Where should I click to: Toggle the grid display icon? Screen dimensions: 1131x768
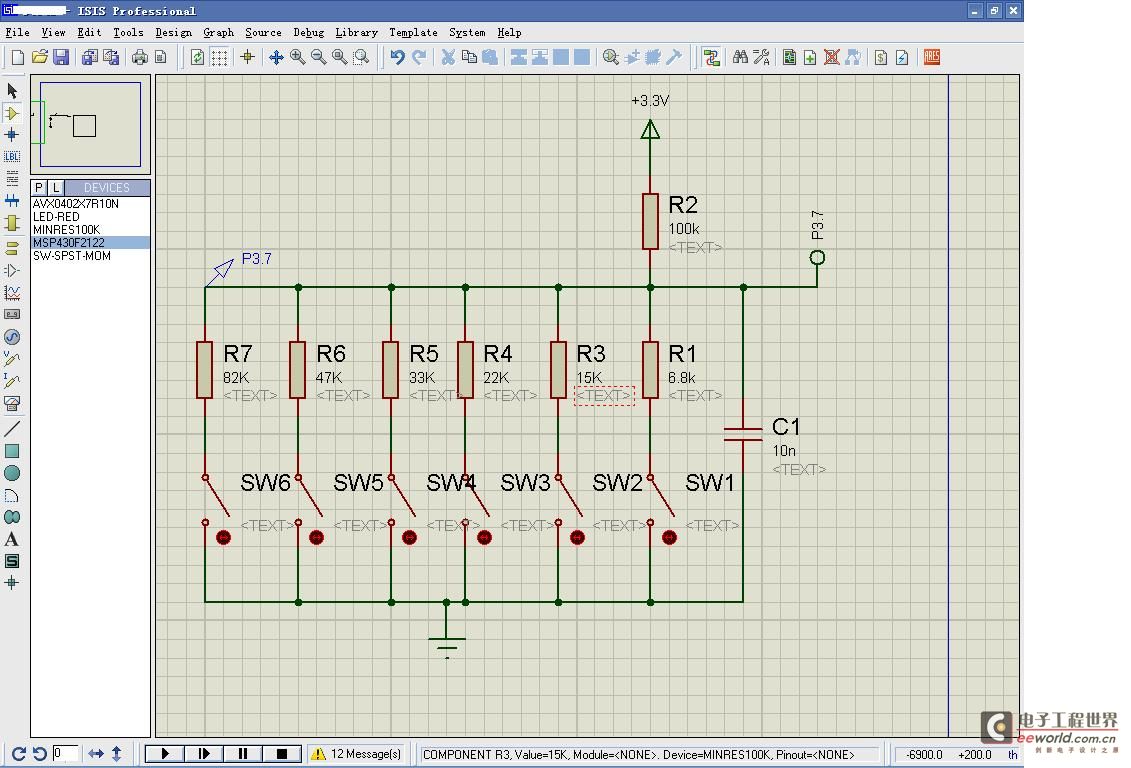point(219,57)
